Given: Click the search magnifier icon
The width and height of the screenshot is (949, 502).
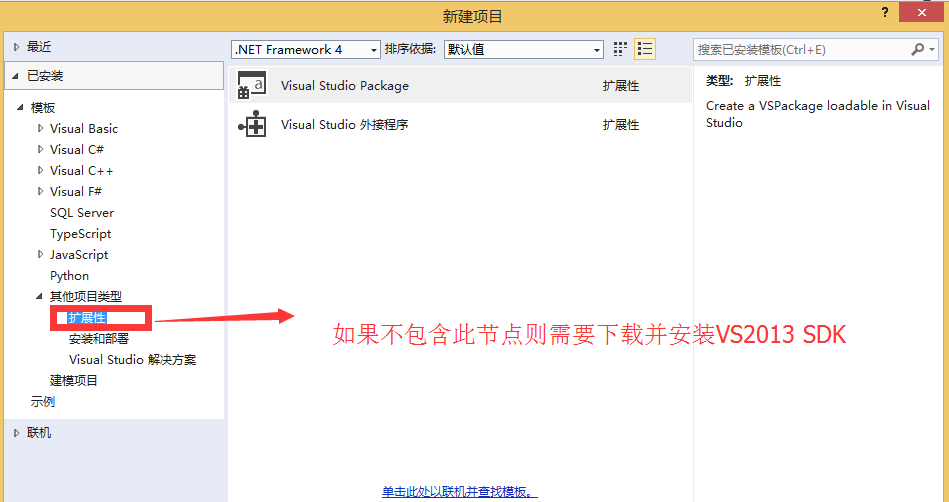Looking at the screenshot, I should (x=918, y=49).
